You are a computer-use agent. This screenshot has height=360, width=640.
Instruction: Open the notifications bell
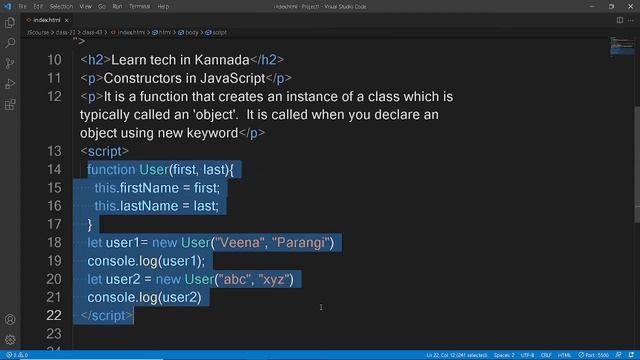coord(631,355)
